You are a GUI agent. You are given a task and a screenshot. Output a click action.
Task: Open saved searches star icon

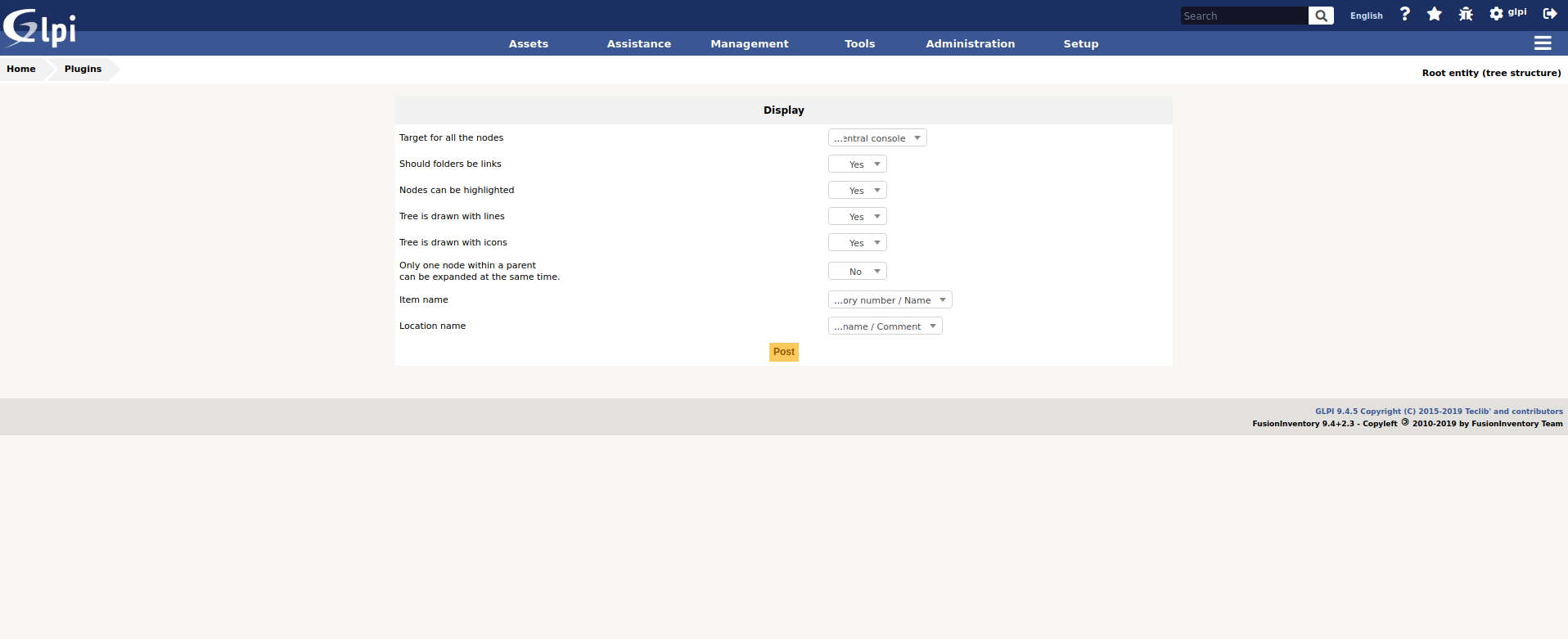coord(1435,14)
